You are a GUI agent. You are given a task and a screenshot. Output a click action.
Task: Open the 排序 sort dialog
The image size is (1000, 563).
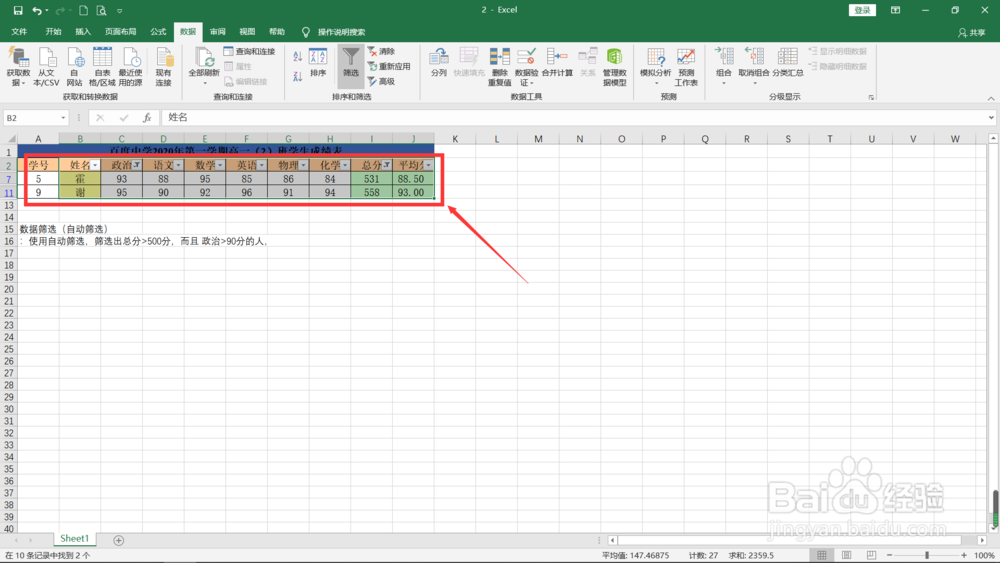click(318, 63)
